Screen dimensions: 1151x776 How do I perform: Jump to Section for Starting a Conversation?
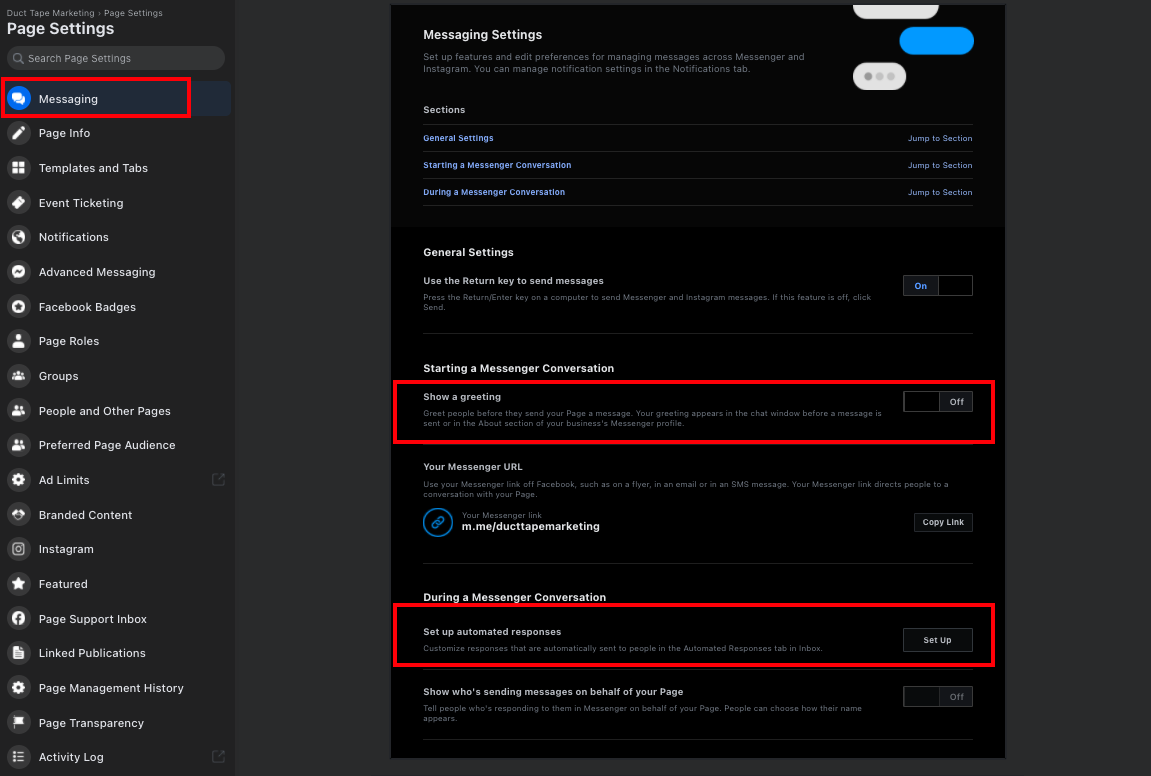[940, 165]
